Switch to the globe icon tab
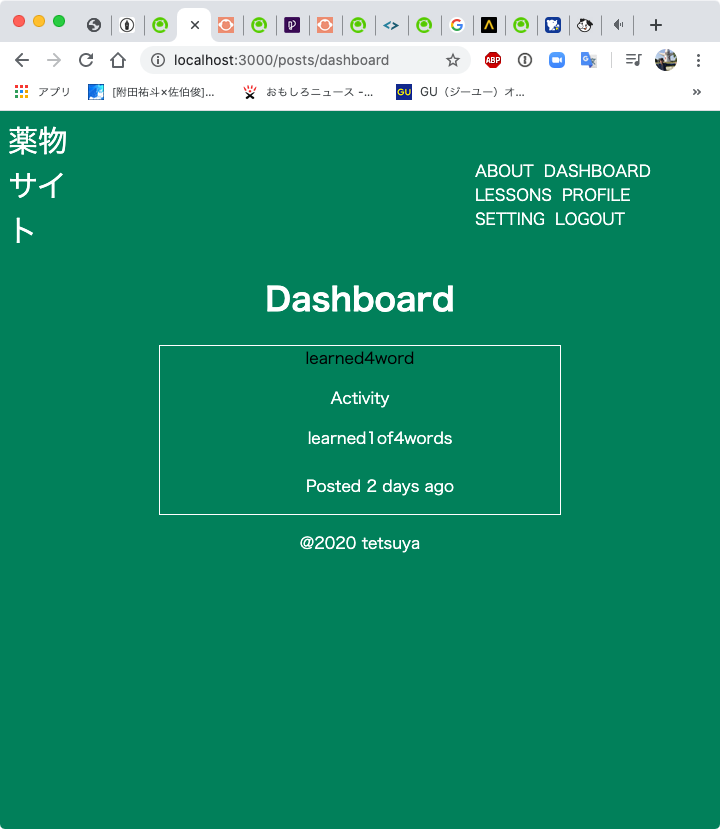 [x=94, y=25]
